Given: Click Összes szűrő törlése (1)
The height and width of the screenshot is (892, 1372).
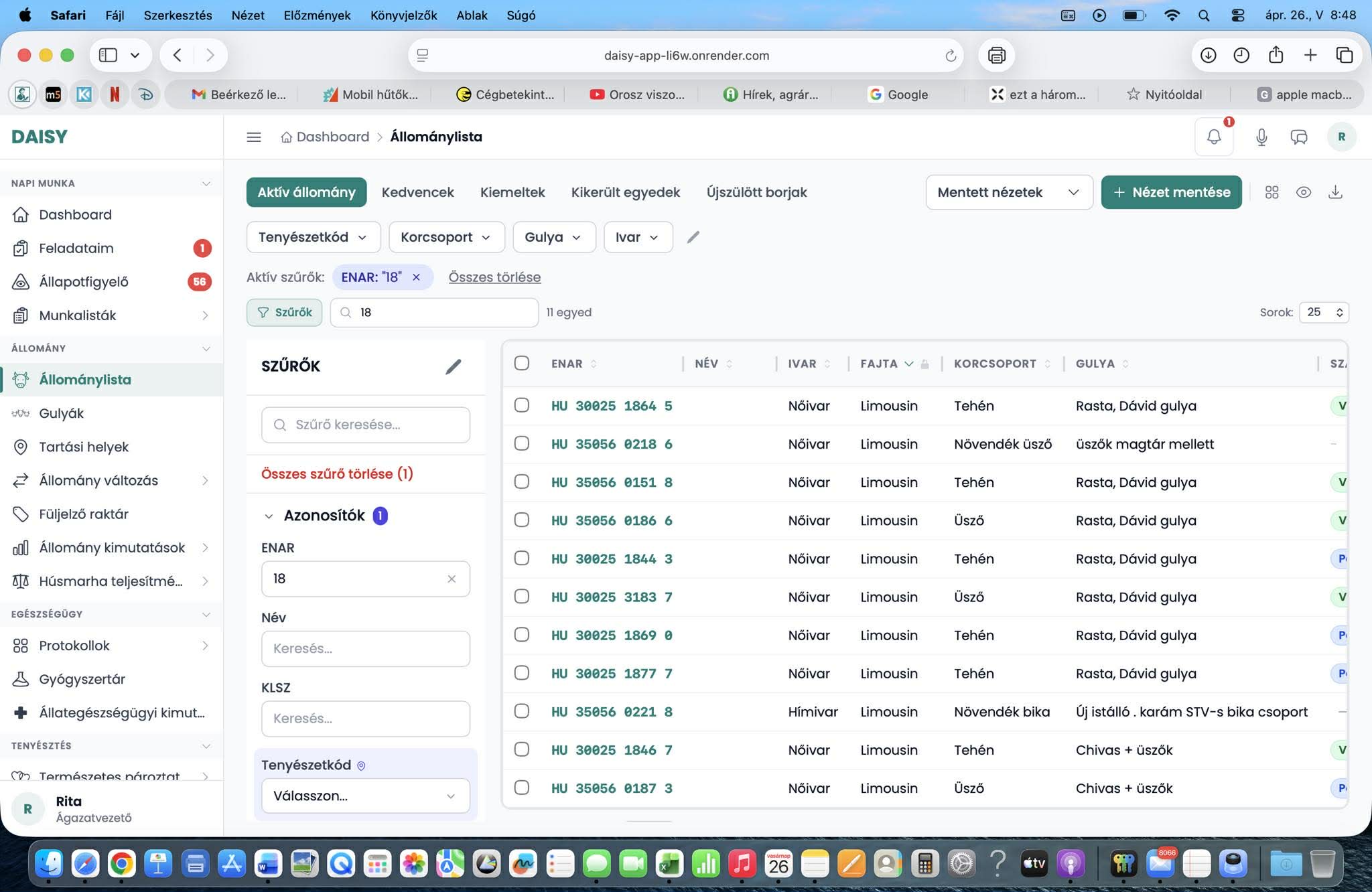Looking at the screenshot, I should coord(337,473).
